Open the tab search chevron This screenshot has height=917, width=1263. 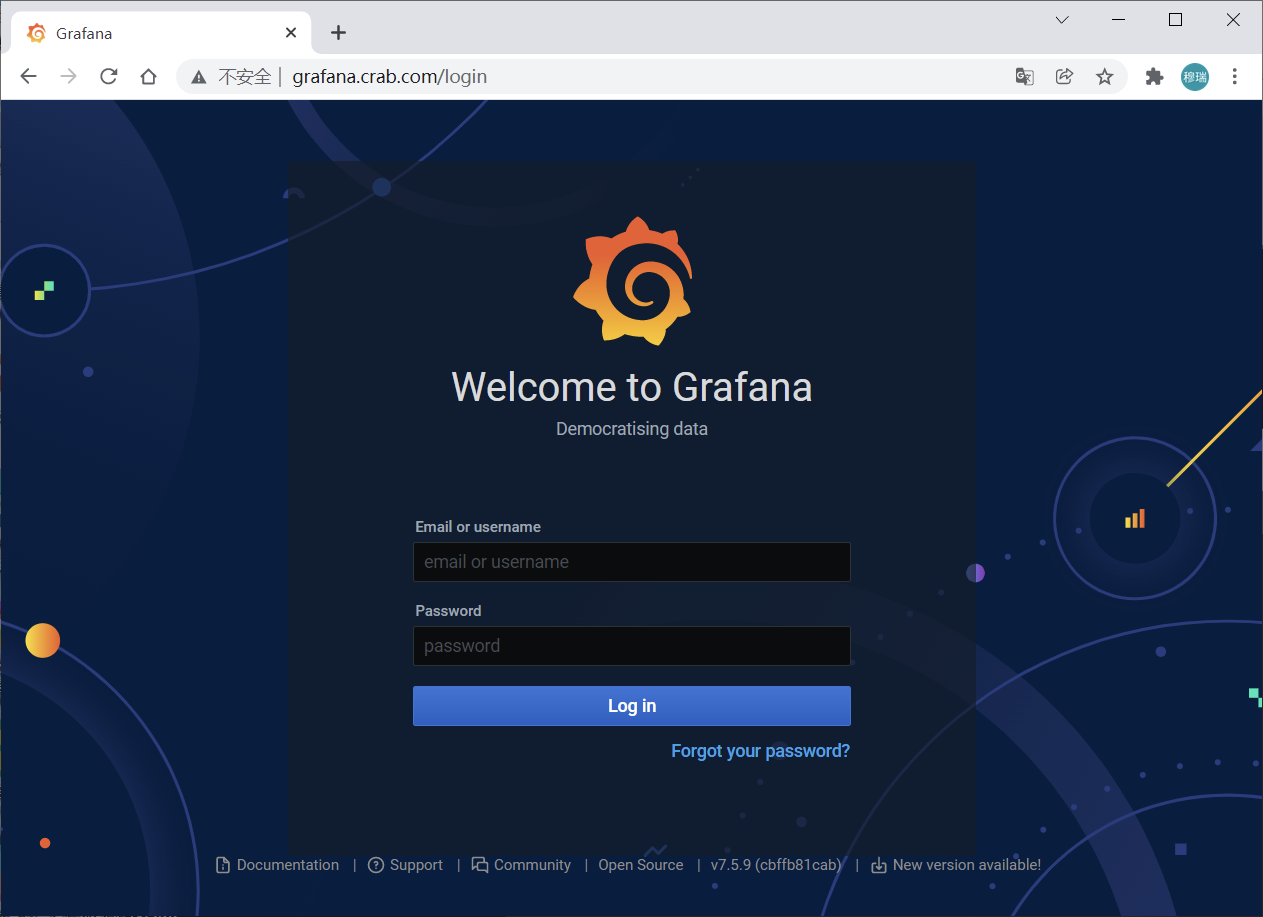[1062, 20]
